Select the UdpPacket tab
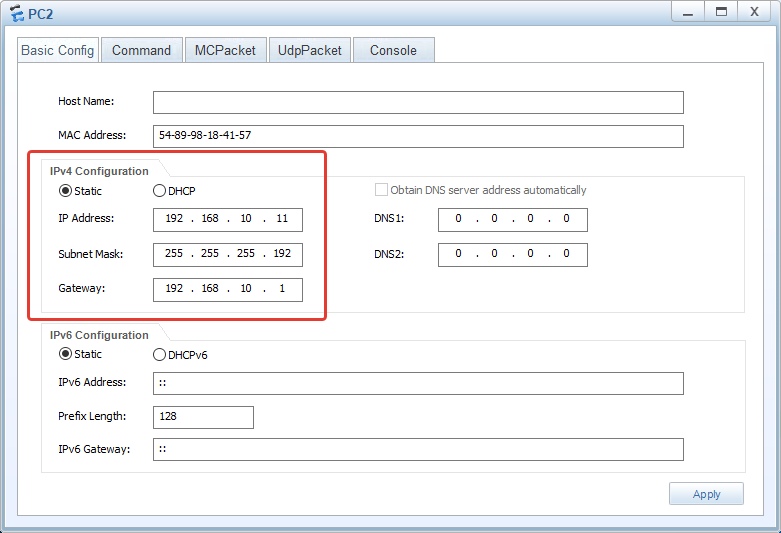 310,50
